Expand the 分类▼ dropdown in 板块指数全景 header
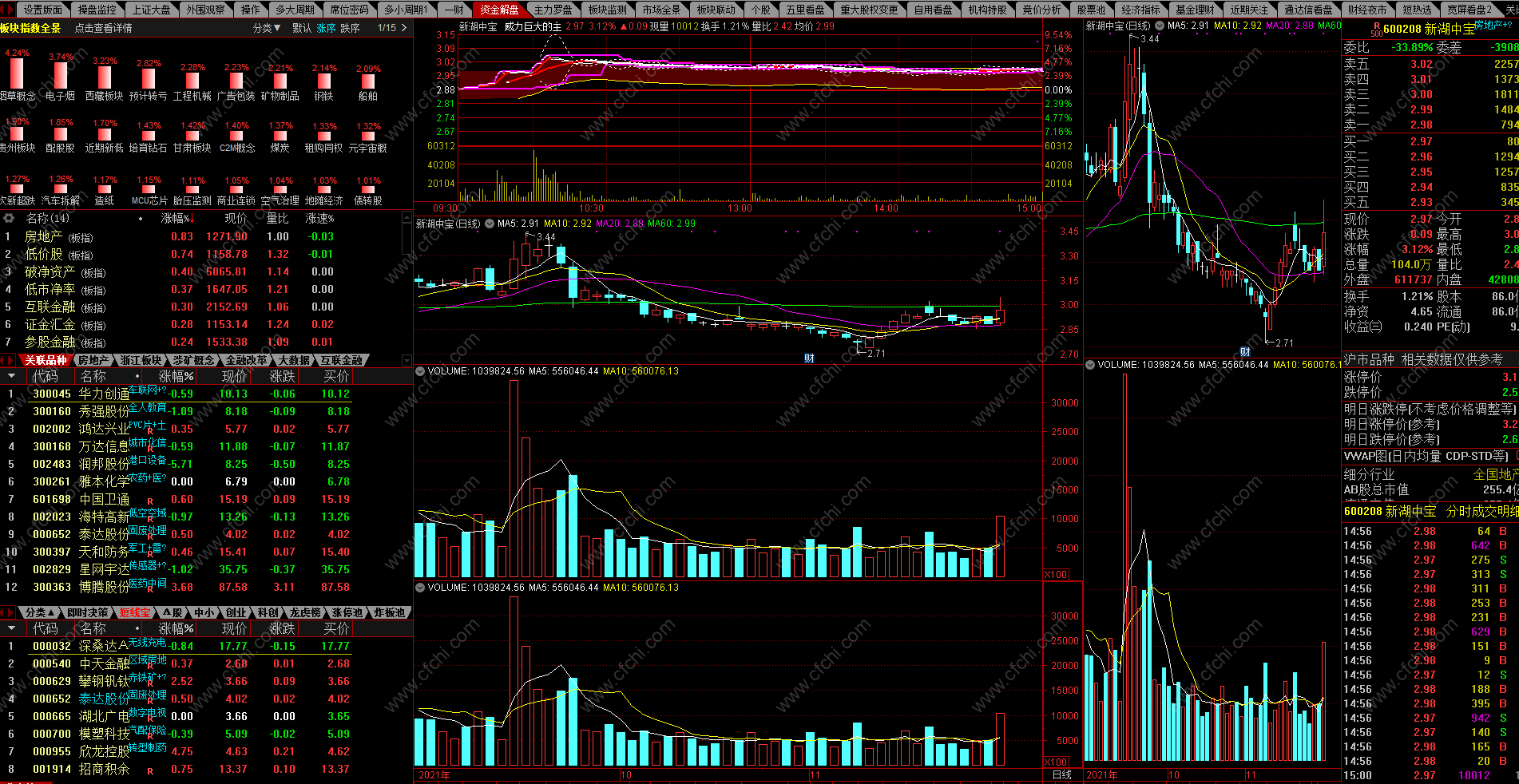Image resolution: width=1519 pixels, height=784 pixels. [x=267, y=28]
